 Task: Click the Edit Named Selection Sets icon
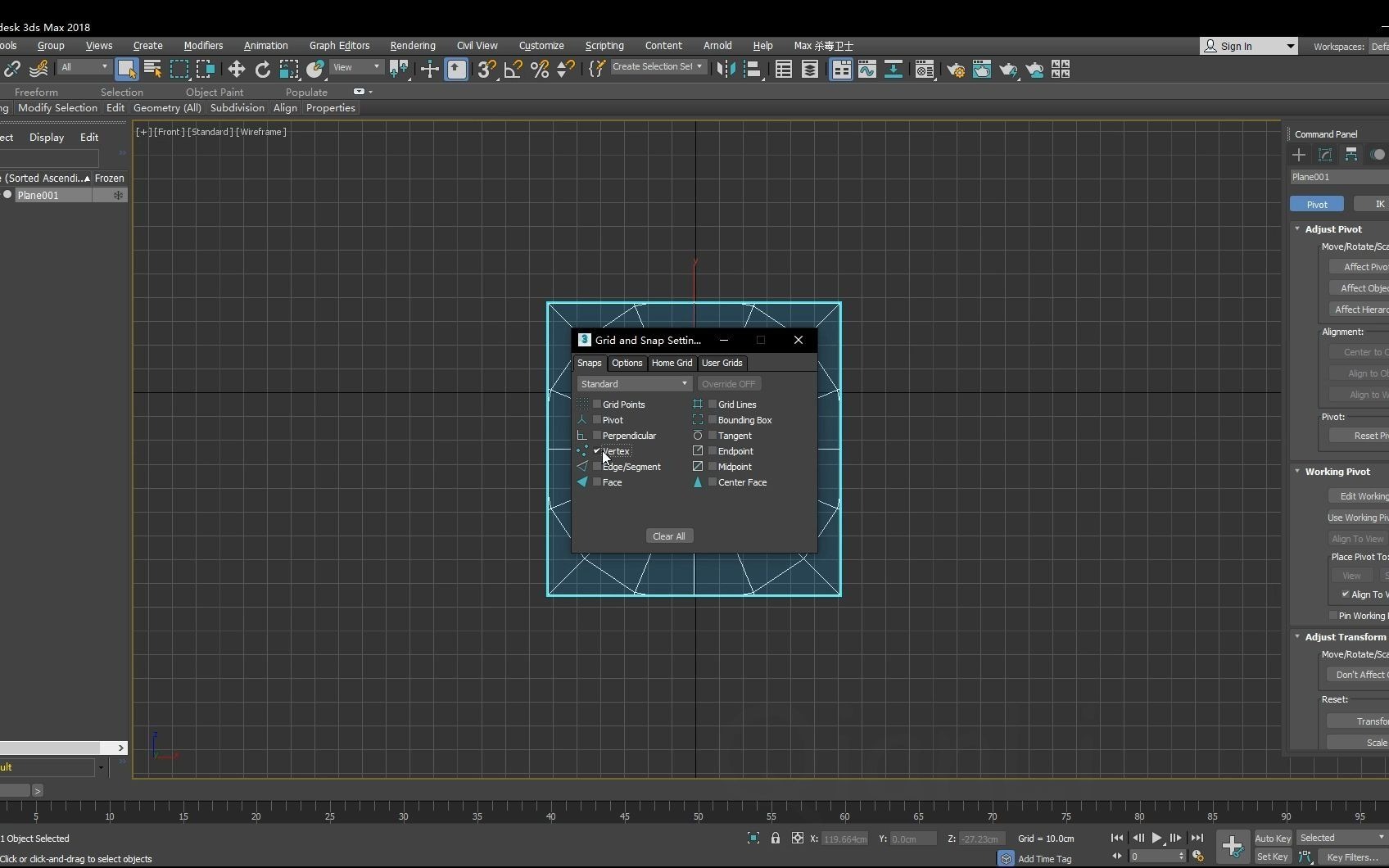pyautogui.click(x=597, y=70)
